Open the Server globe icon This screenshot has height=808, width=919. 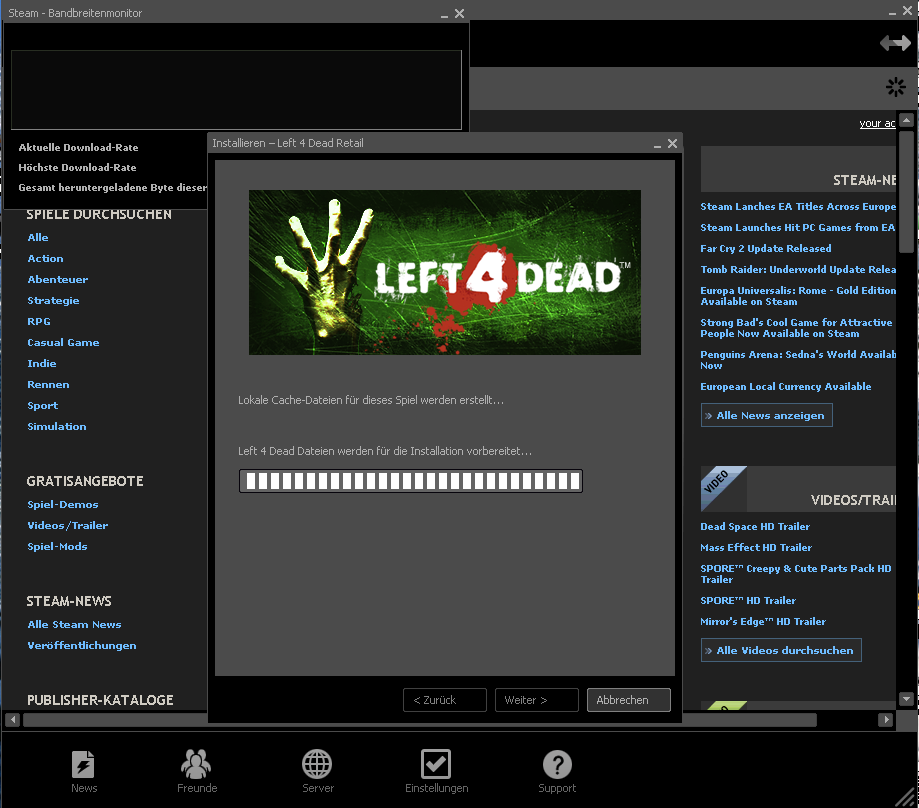pos(317,764)
